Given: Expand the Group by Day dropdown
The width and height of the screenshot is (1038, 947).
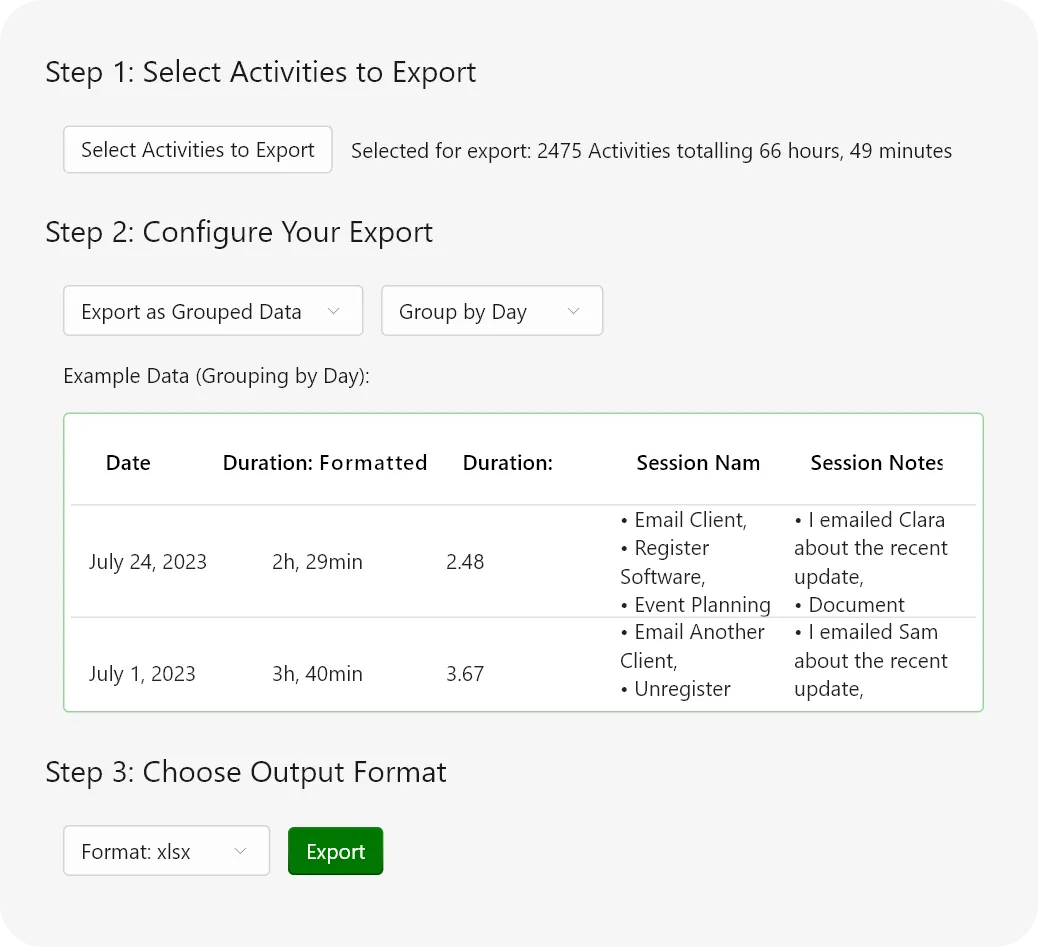Looking at the screenshot, I should click(x=491, y=312).
